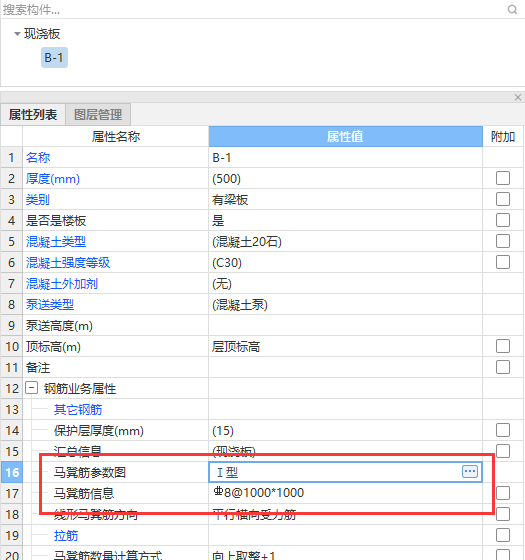
Task: Click the 混凝土强度等级 property link
Action: pos(68,262)
